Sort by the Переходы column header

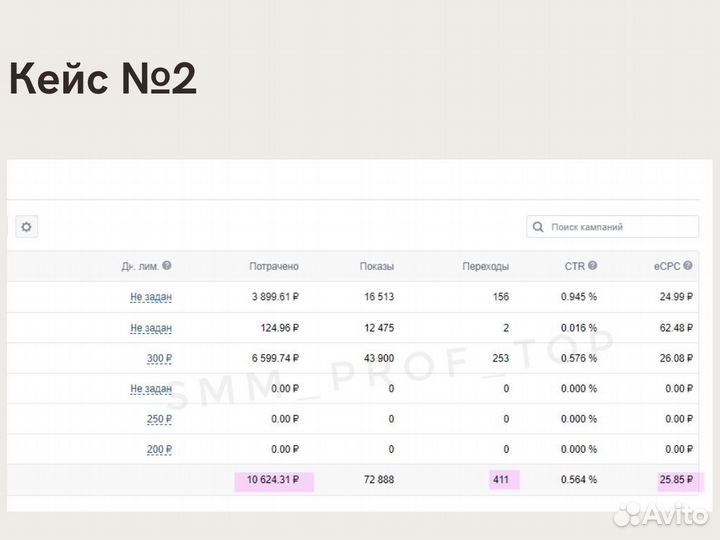[486, 266]
